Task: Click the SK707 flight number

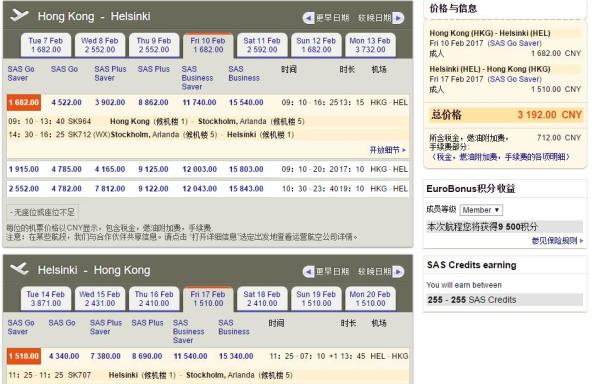Action: pos(79,375)
